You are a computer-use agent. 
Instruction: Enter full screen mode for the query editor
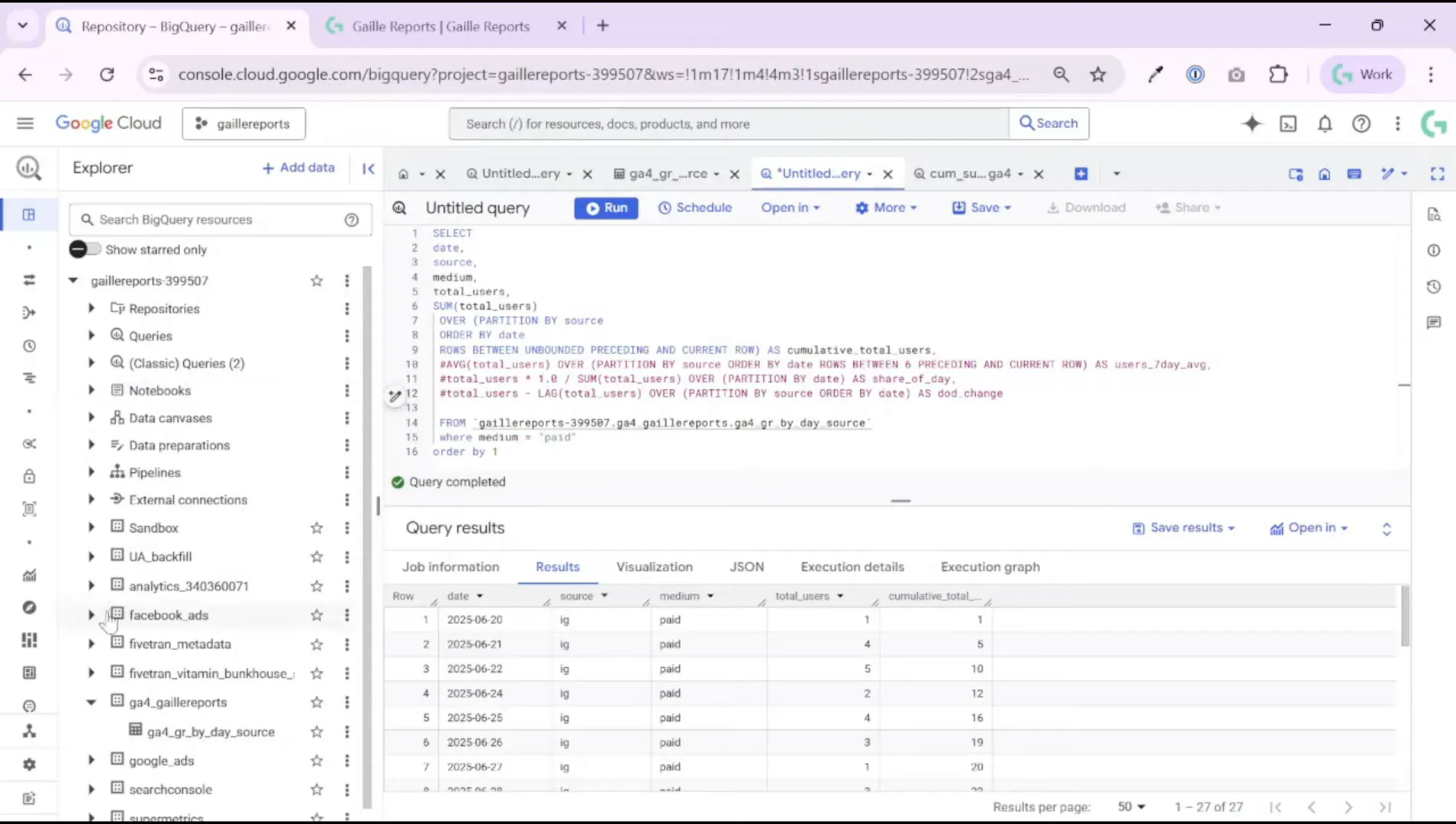point(1438,174)
